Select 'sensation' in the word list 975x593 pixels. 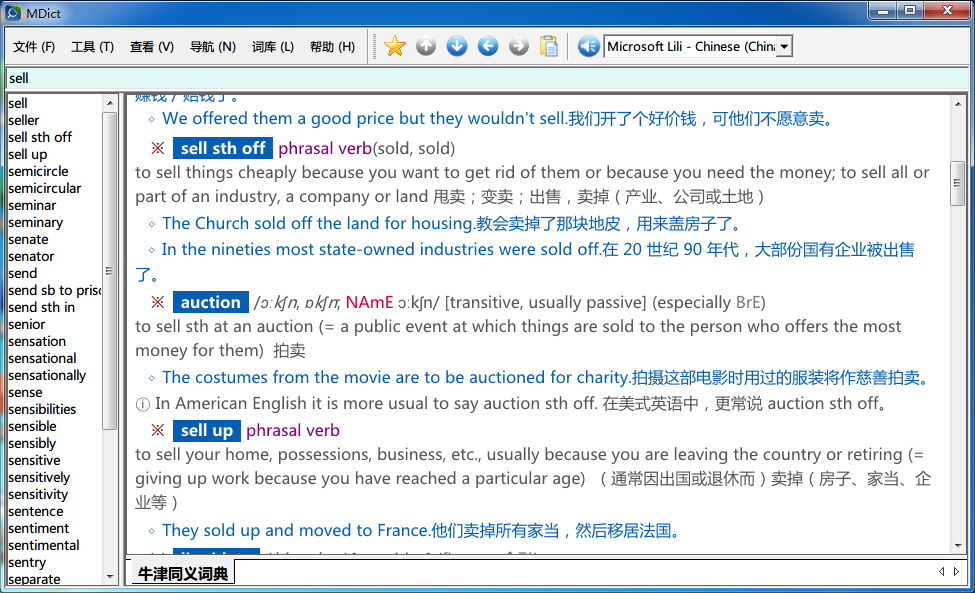(x=37, y=341)
